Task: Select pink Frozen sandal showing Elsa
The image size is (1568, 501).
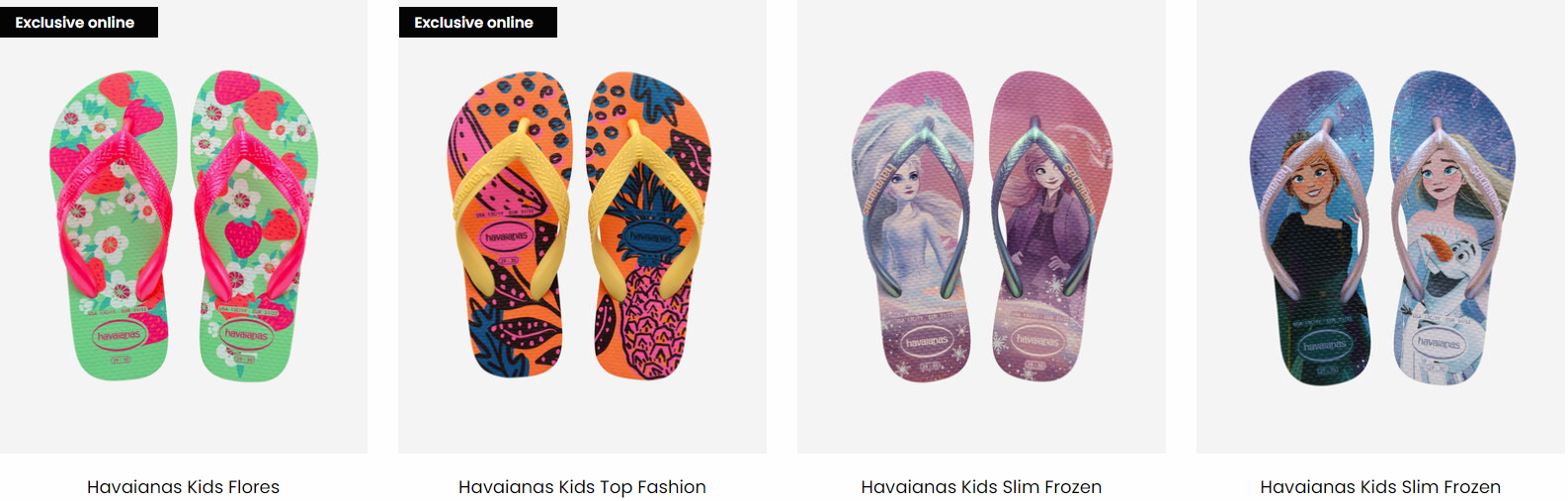Action: pyautogui.click(x=912, y=225)
